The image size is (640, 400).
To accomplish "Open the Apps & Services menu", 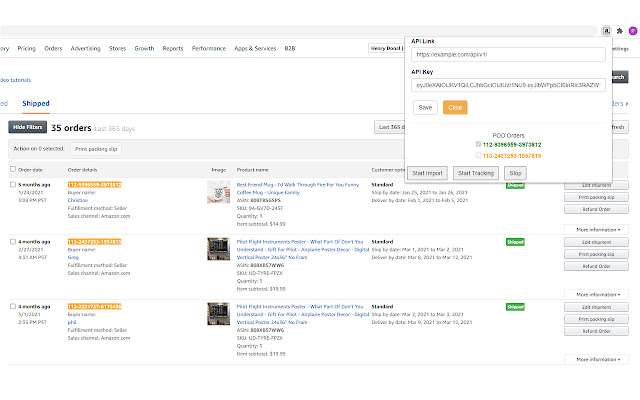I will pyautogui.click(x=255, y=48).
